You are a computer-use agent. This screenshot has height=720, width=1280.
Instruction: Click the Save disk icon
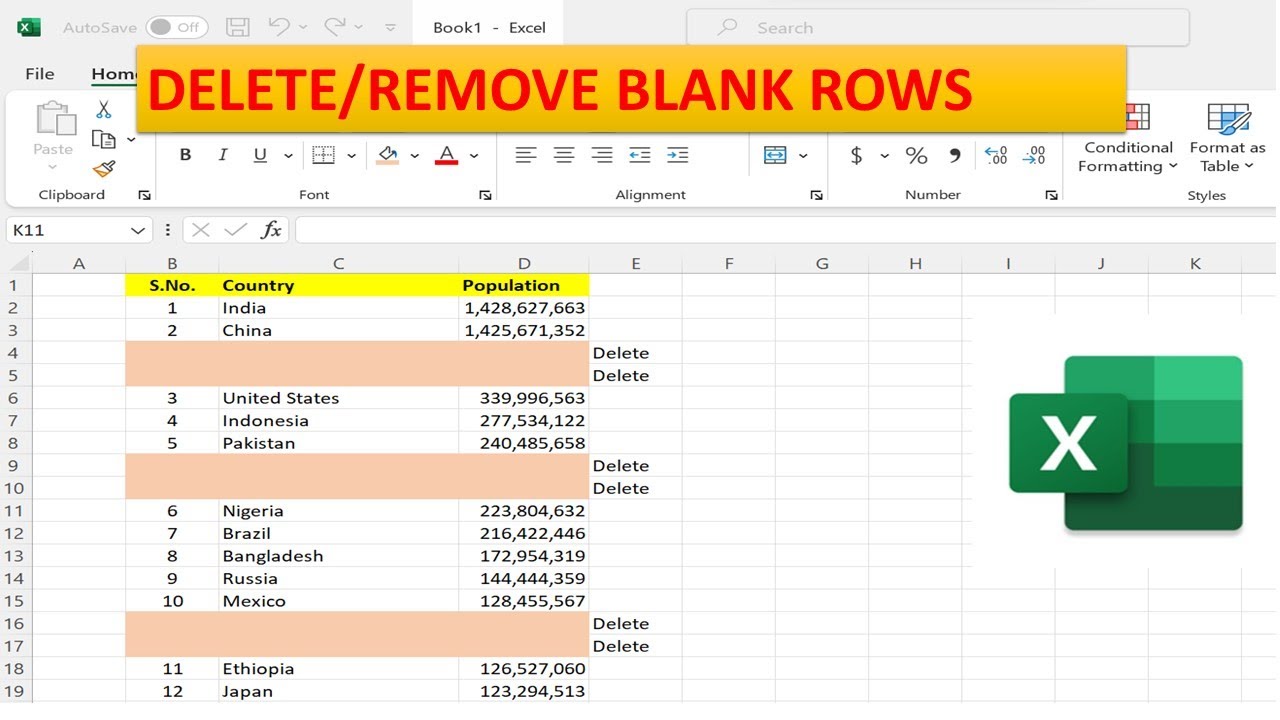click(237, 27)
